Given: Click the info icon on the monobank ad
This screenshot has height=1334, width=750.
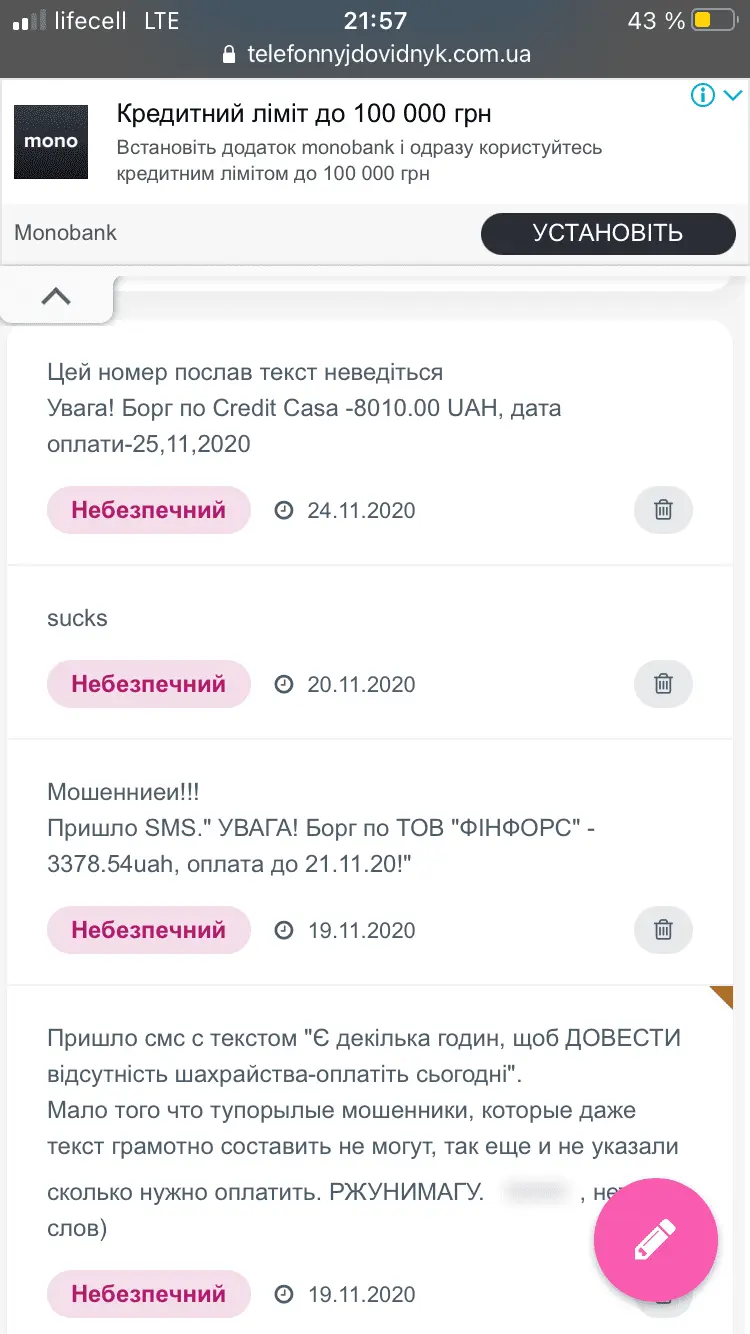Looking at the screenshot, I should (x=703, y=95).
